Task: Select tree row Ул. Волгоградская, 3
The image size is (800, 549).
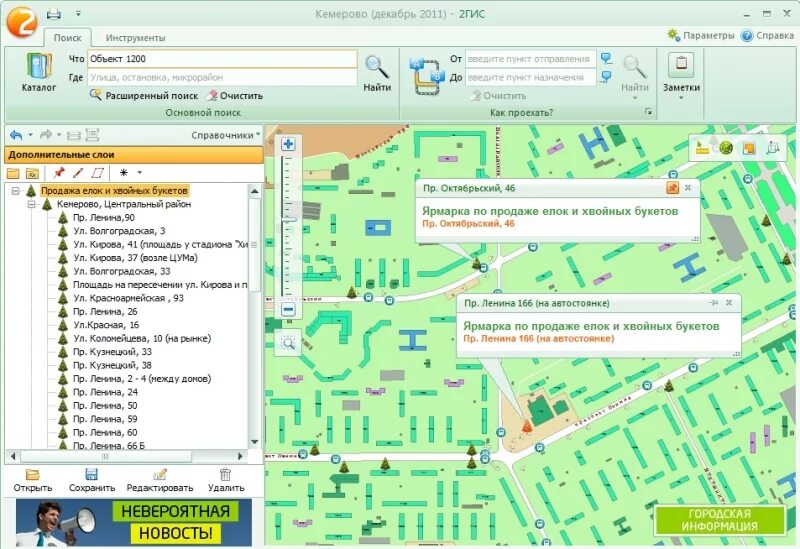Action: 119,231
